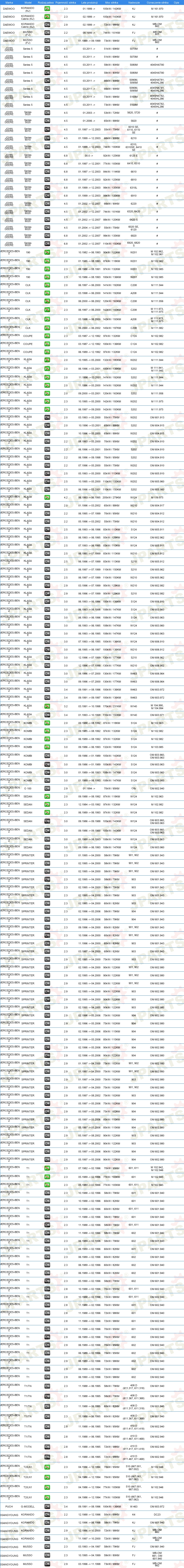Click the Pojemność silnika column header
184x1568 pixels.
point(66,2)
